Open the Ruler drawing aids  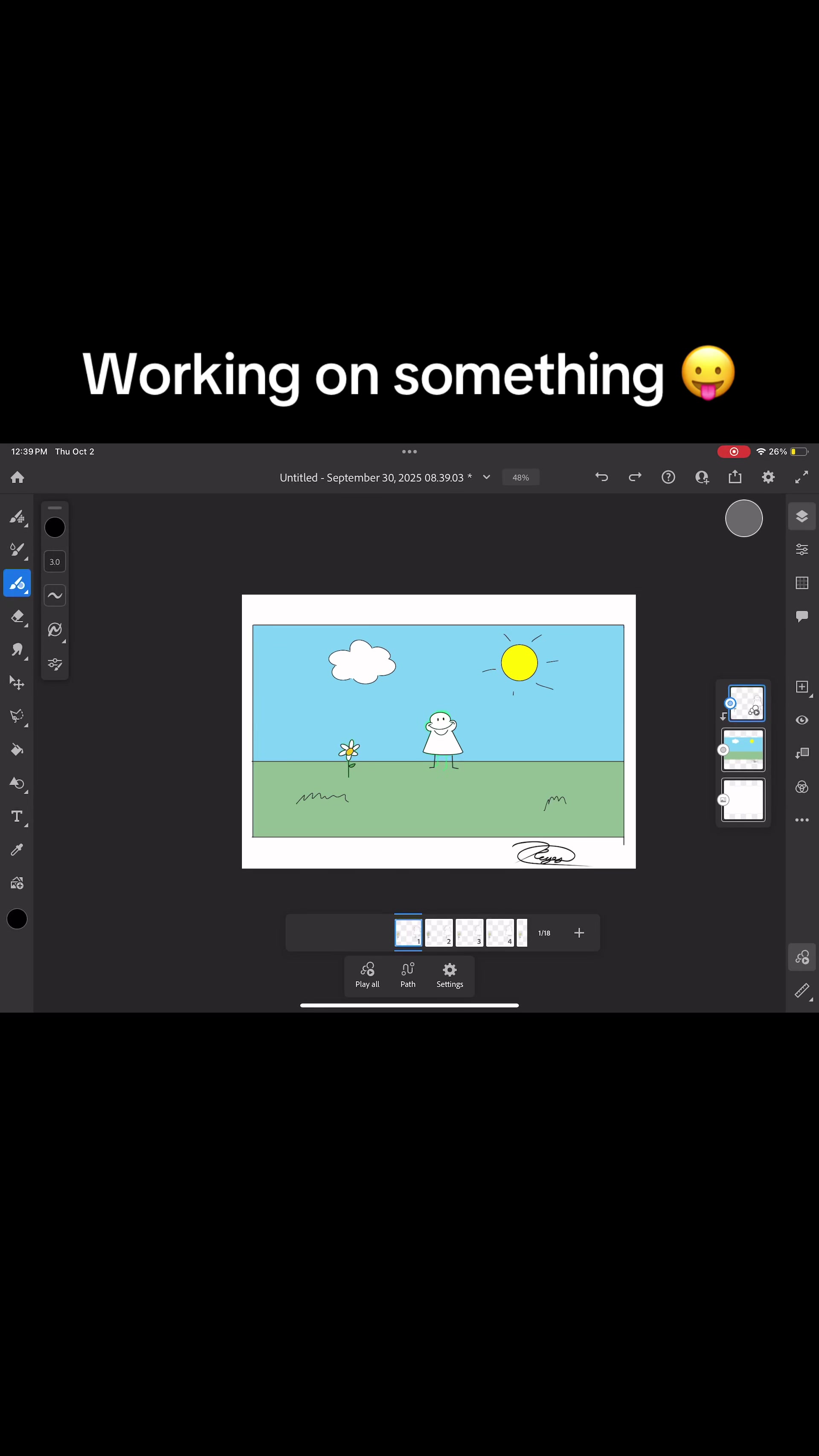[802, 990]
